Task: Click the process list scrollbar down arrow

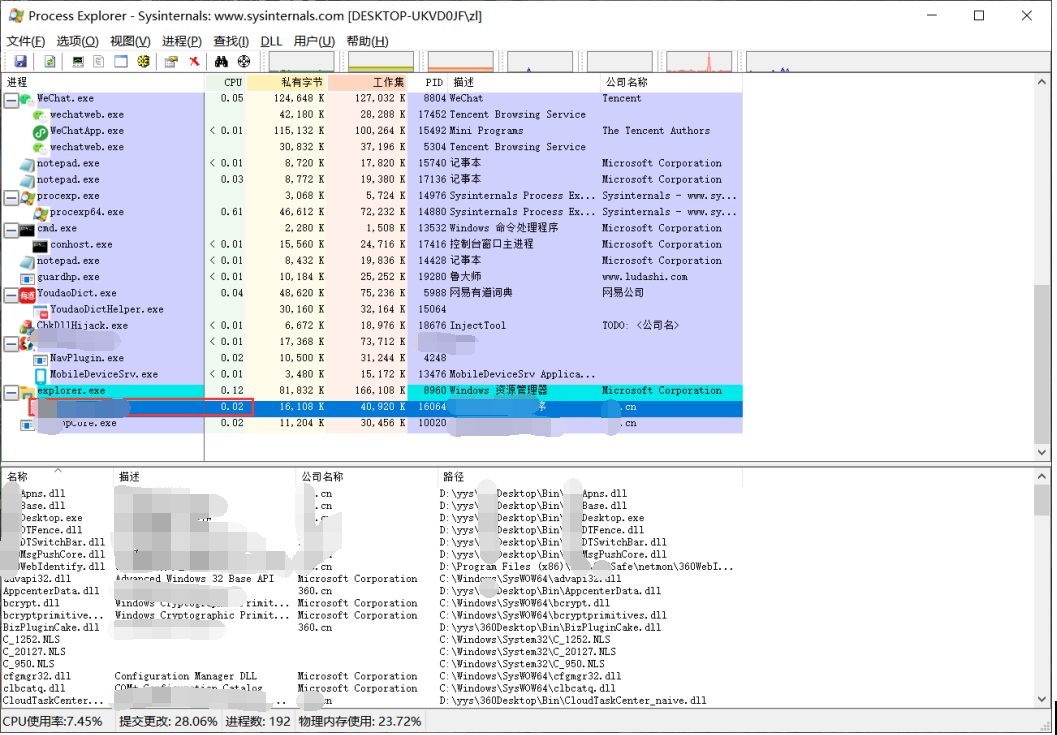Action: (1042, 452)
